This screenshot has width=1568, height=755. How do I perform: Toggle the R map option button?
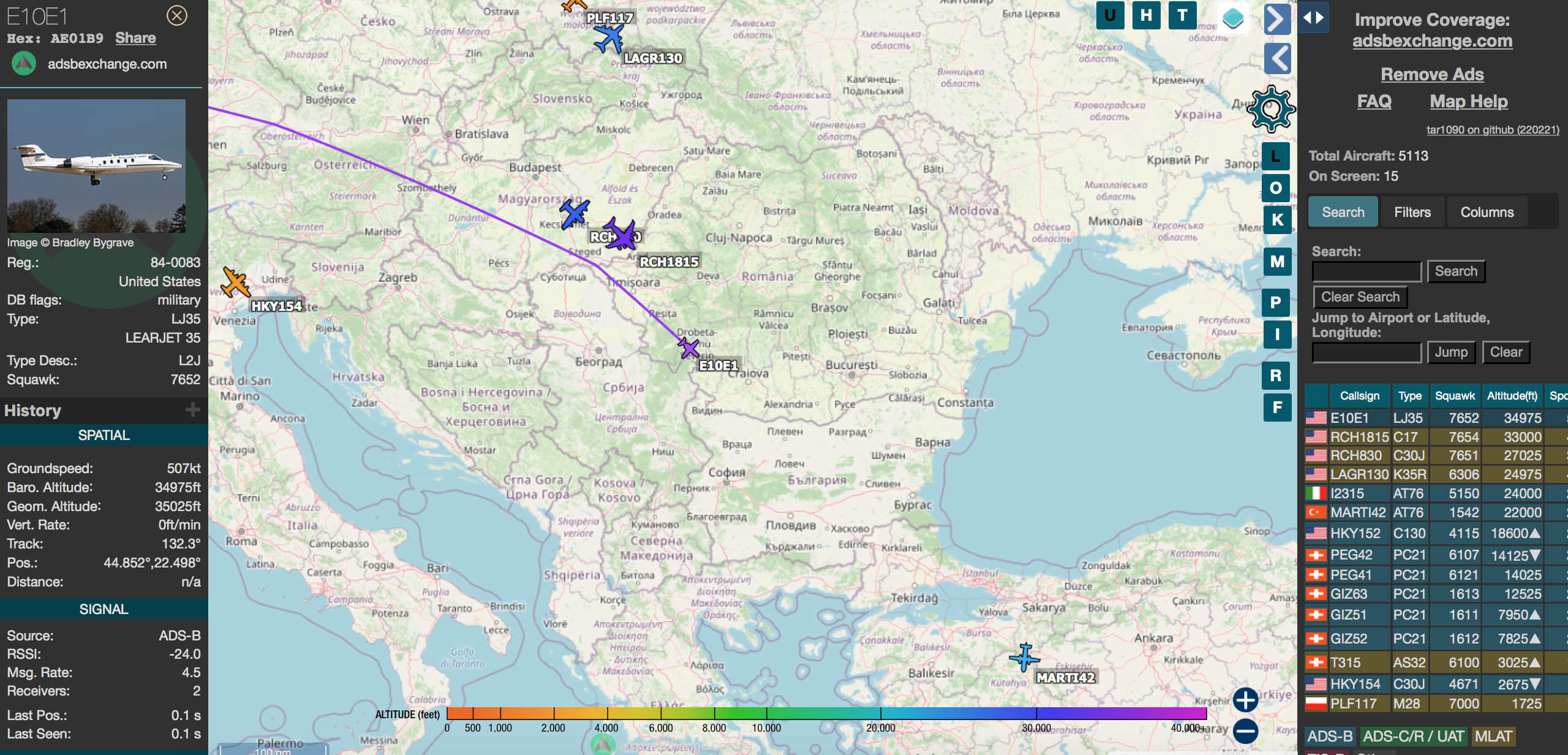[x=1276, y=375]
